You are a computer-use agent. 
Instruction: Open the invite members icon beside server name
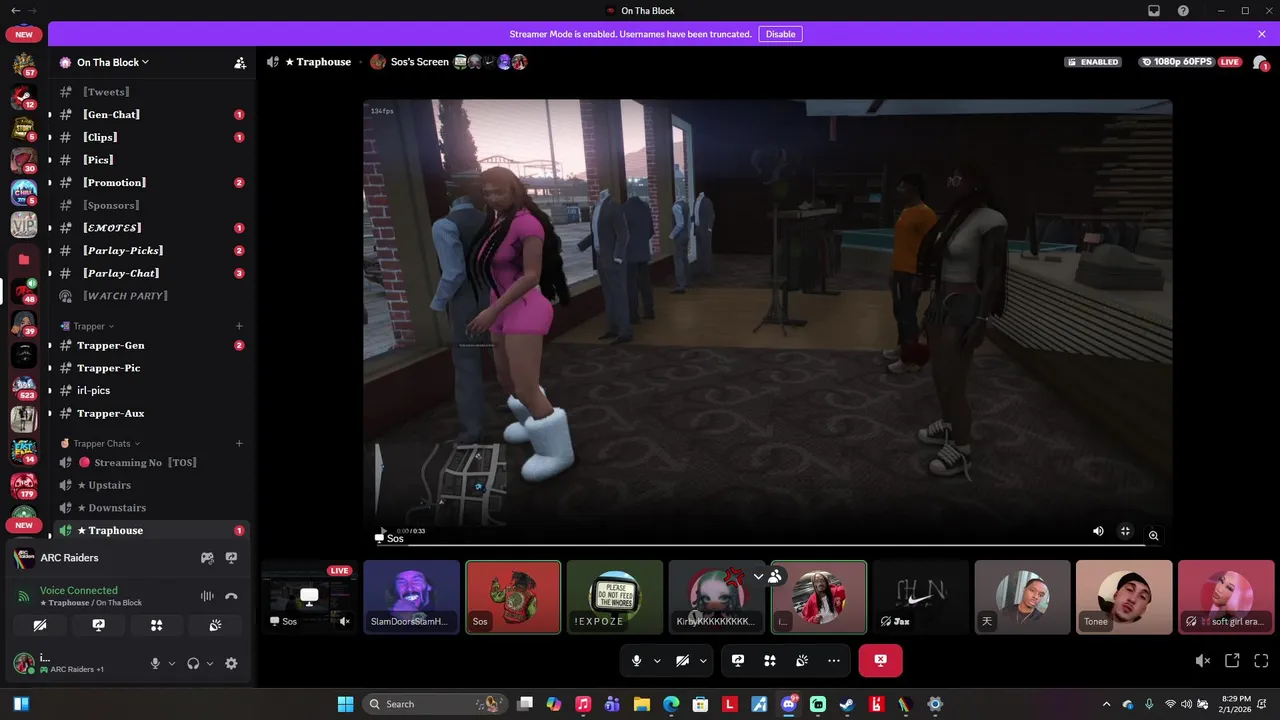click(x=240, y=62)
